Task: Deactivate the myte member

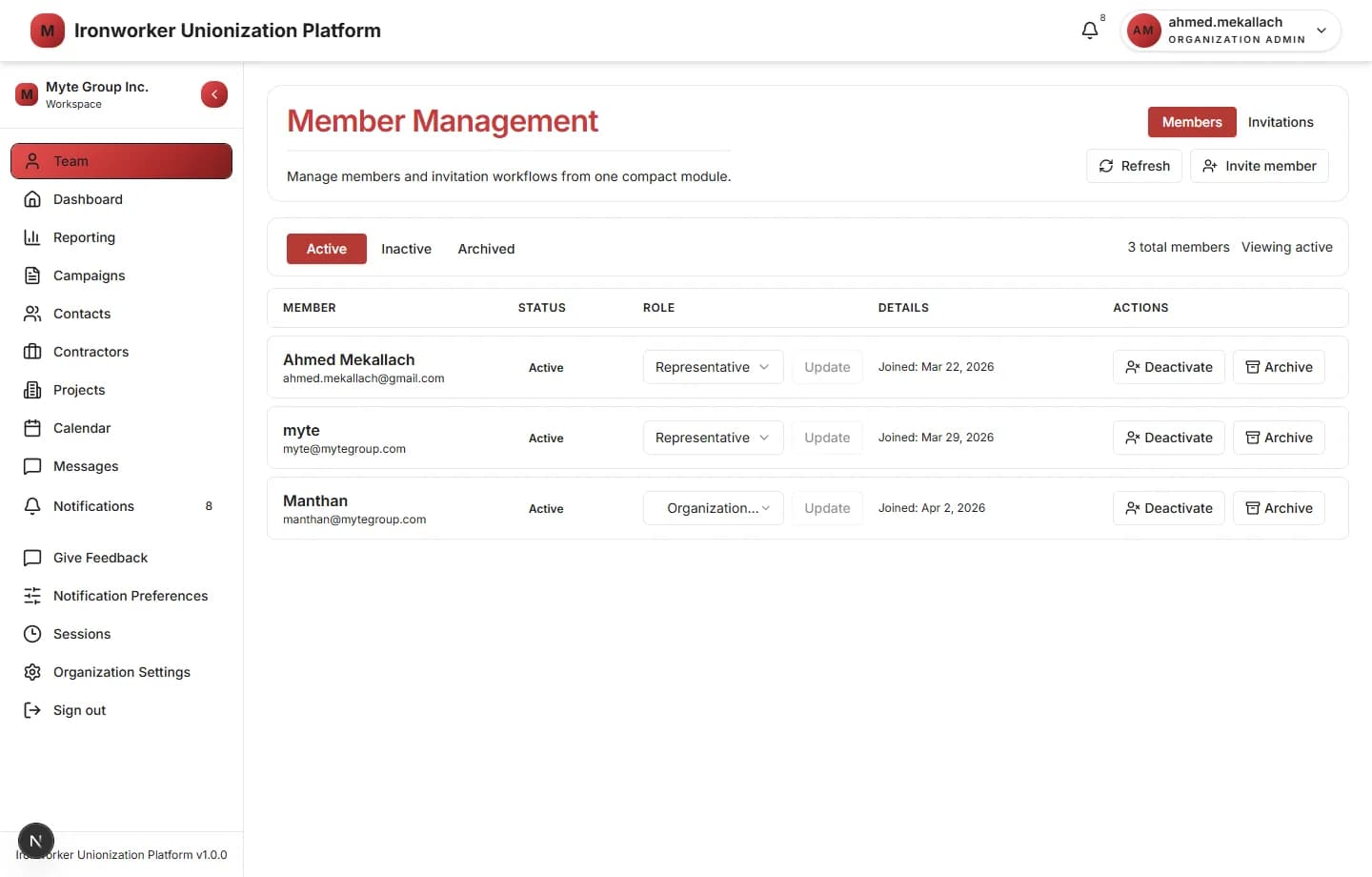Action: coord(1169,438)
